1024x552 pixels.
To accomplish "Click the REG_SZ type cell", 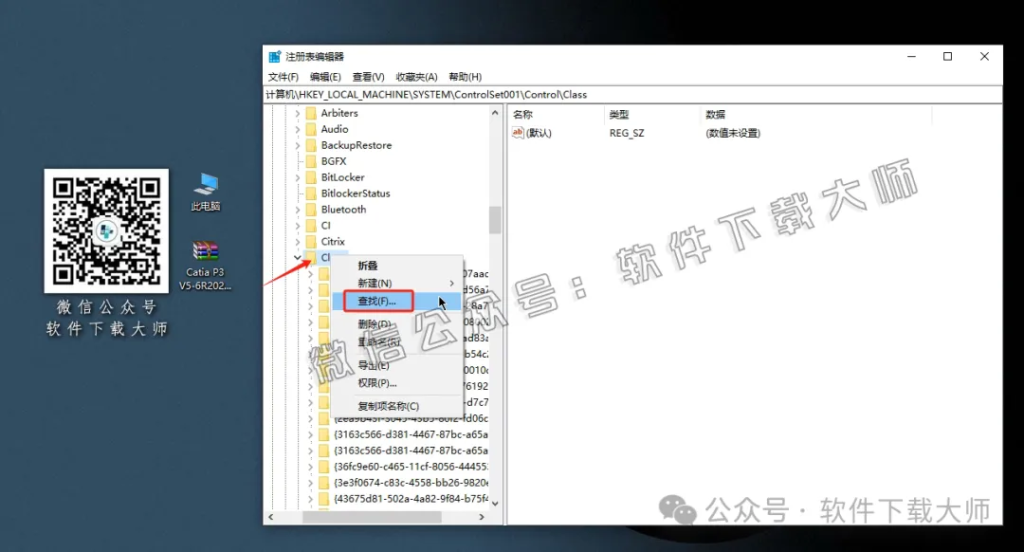I will tap(627, 133).
